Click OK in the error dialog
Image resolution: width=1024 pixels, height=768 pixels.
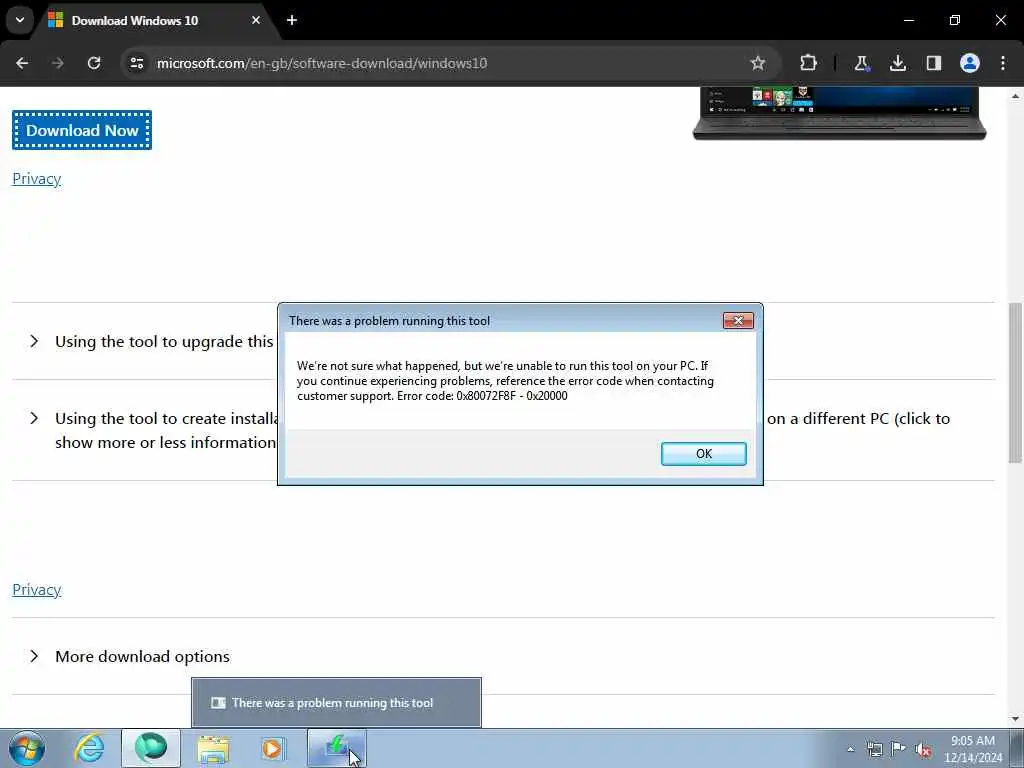coord(703,454)
